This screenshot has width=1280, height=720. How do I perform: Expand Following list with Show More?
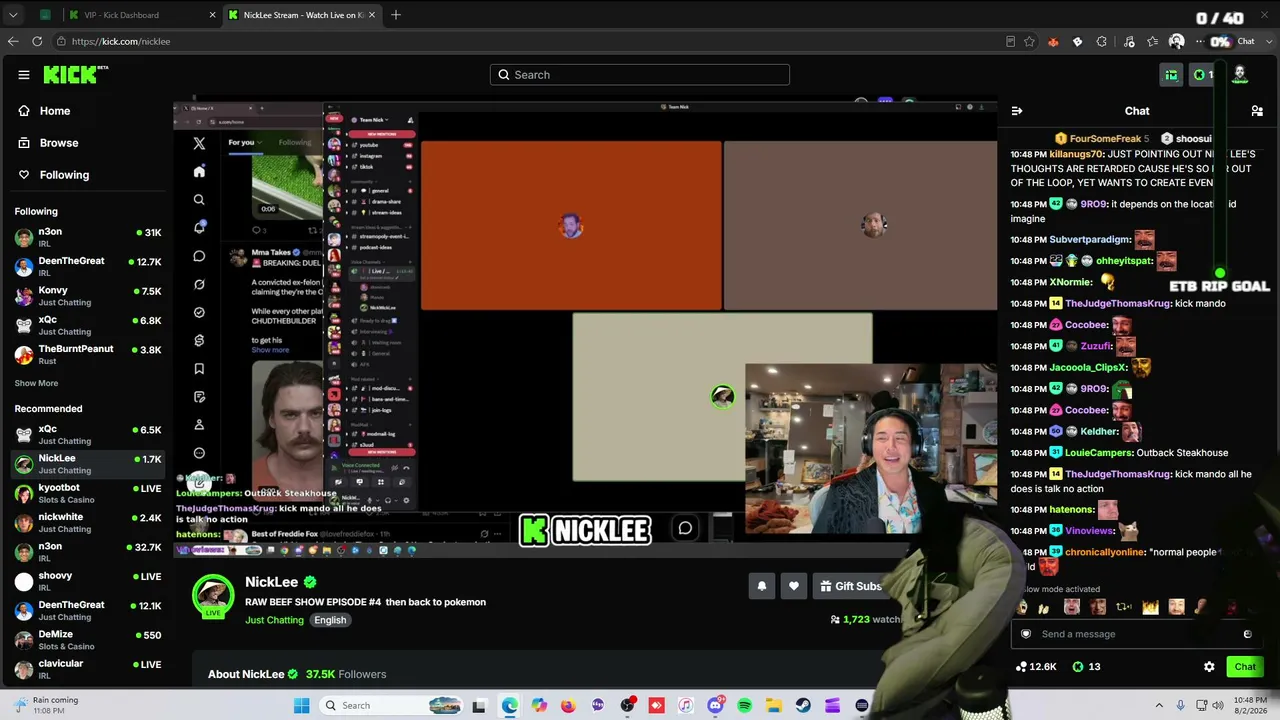point(36,383)
